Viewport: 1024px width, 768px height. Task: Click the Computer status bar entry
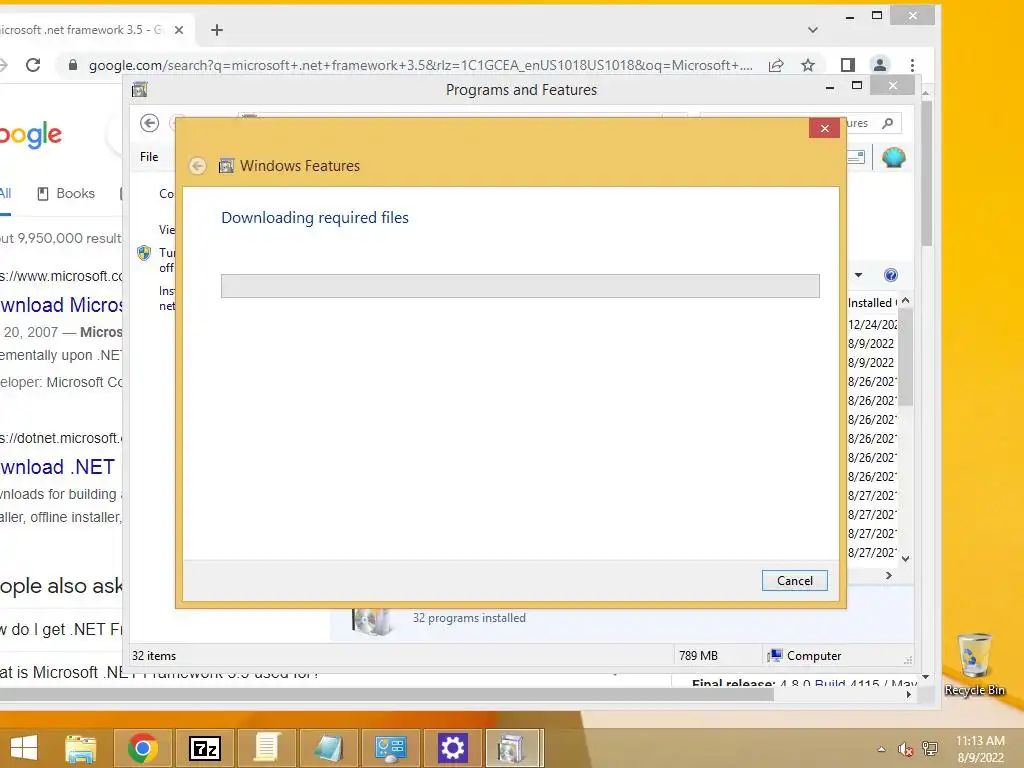(805, 656)
